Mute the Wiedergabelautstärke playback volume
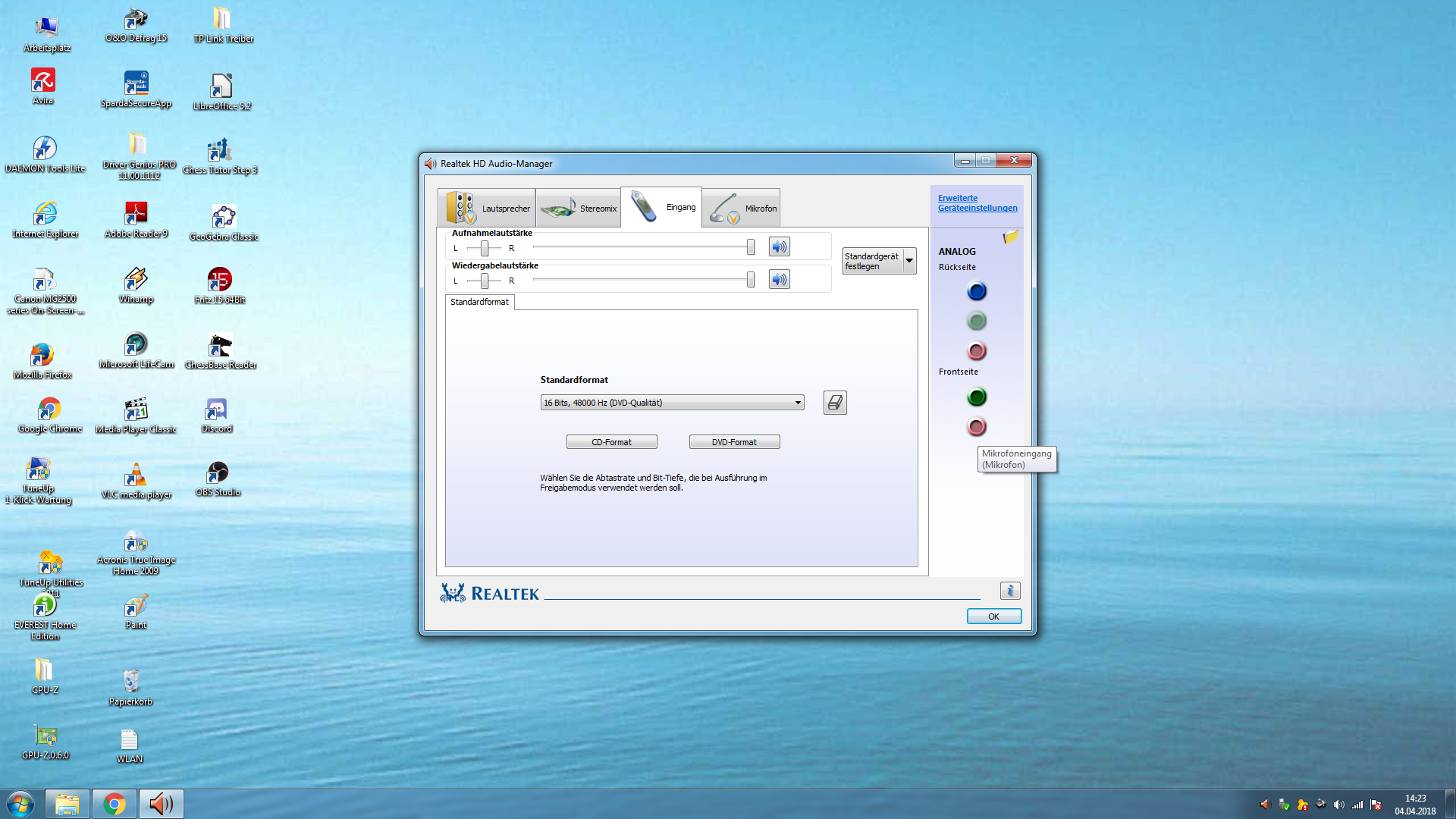This screenshot has height=819, width=1456. click(779, 280)
